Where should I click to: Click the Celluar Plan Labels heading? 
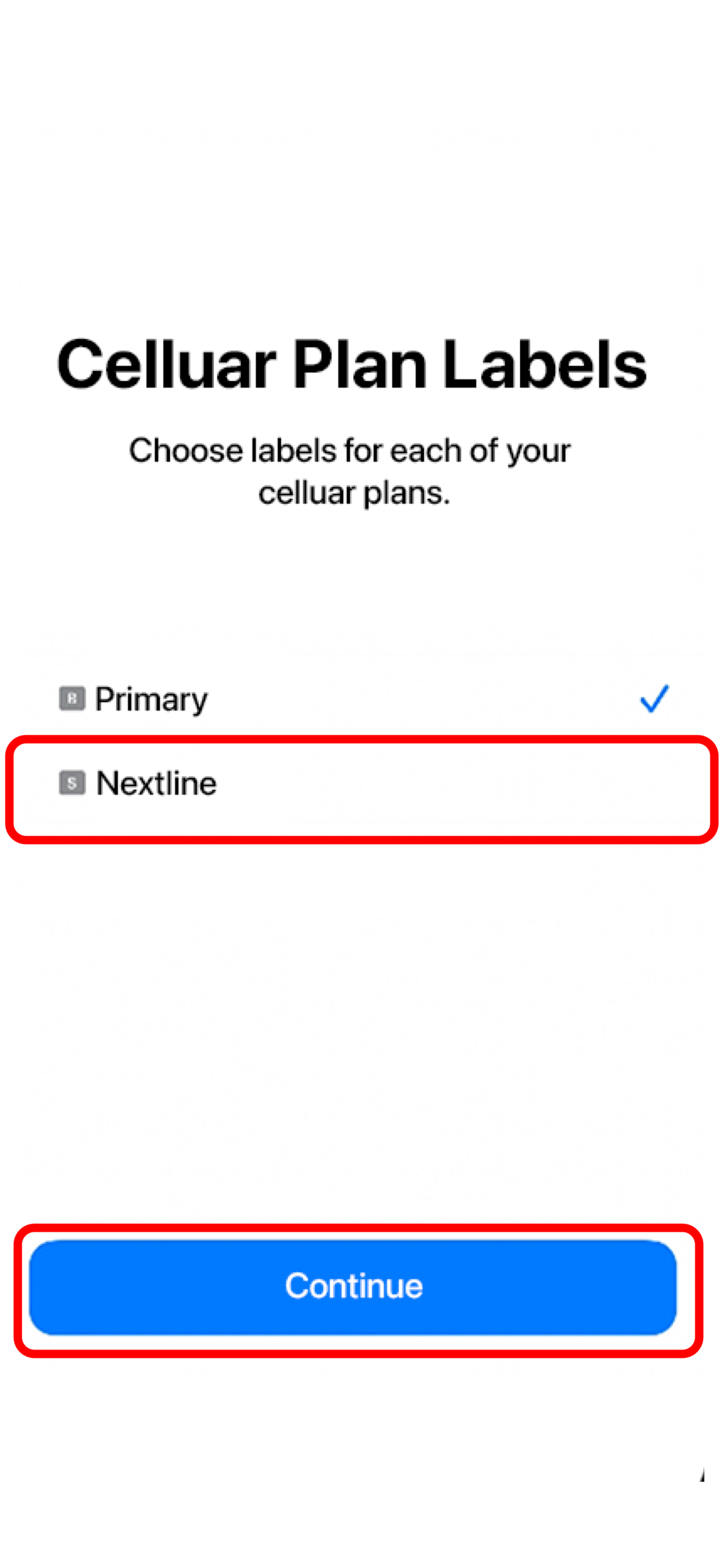tap(351, 364)
